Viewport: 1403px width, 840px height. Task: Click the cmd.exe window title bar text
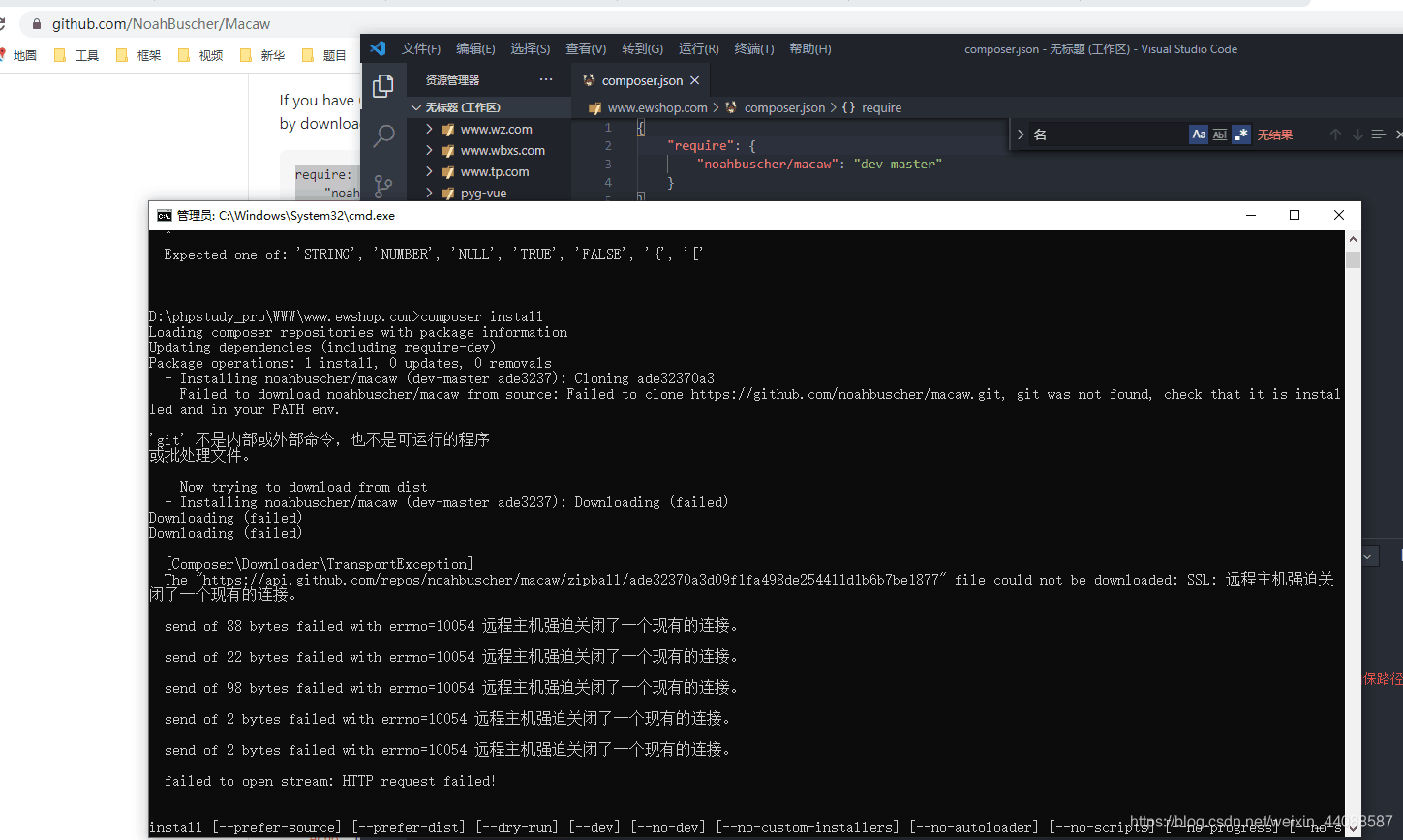click(286, 215)
